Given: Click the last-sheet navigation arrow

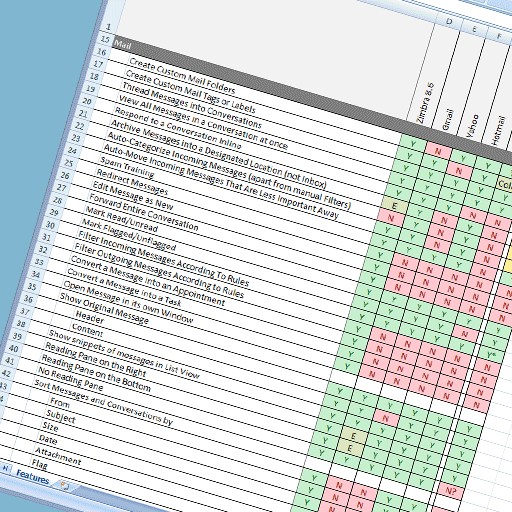Looking at the screenshot, I should coord(5,469).
